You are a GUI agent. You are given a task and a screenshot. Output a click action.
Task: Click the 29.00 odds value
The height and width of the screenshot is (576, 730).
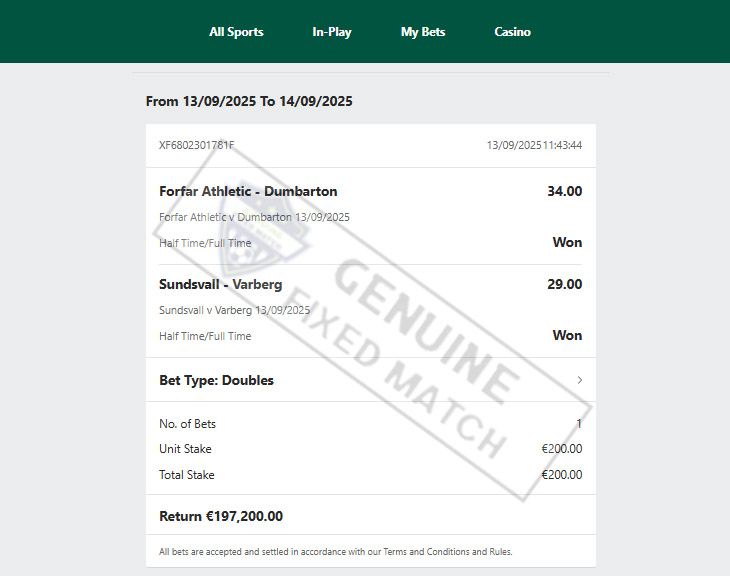click(x=564, y=285)
